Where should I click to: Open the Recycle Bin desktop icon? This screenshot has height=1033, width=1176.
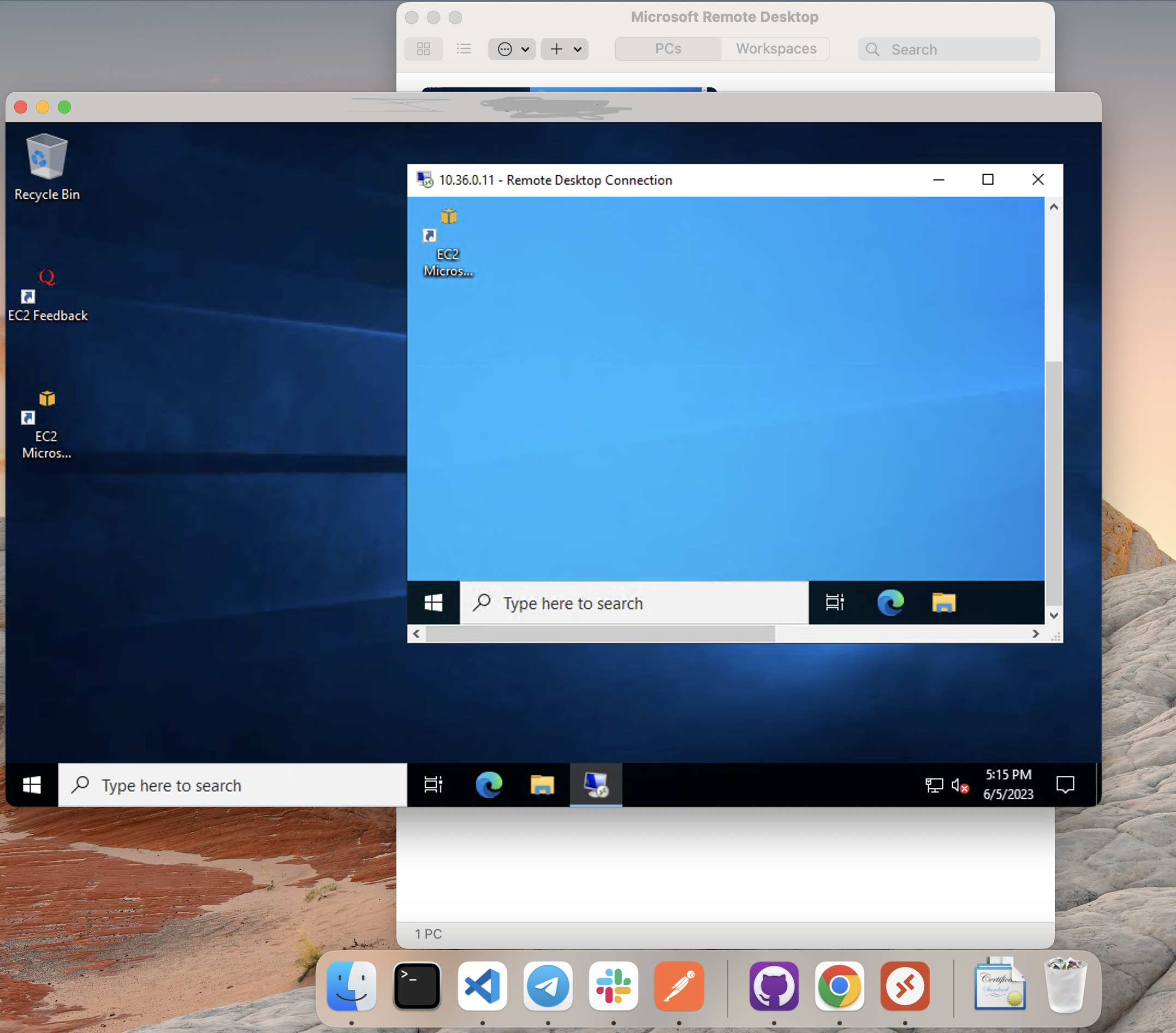coord(46,167)
